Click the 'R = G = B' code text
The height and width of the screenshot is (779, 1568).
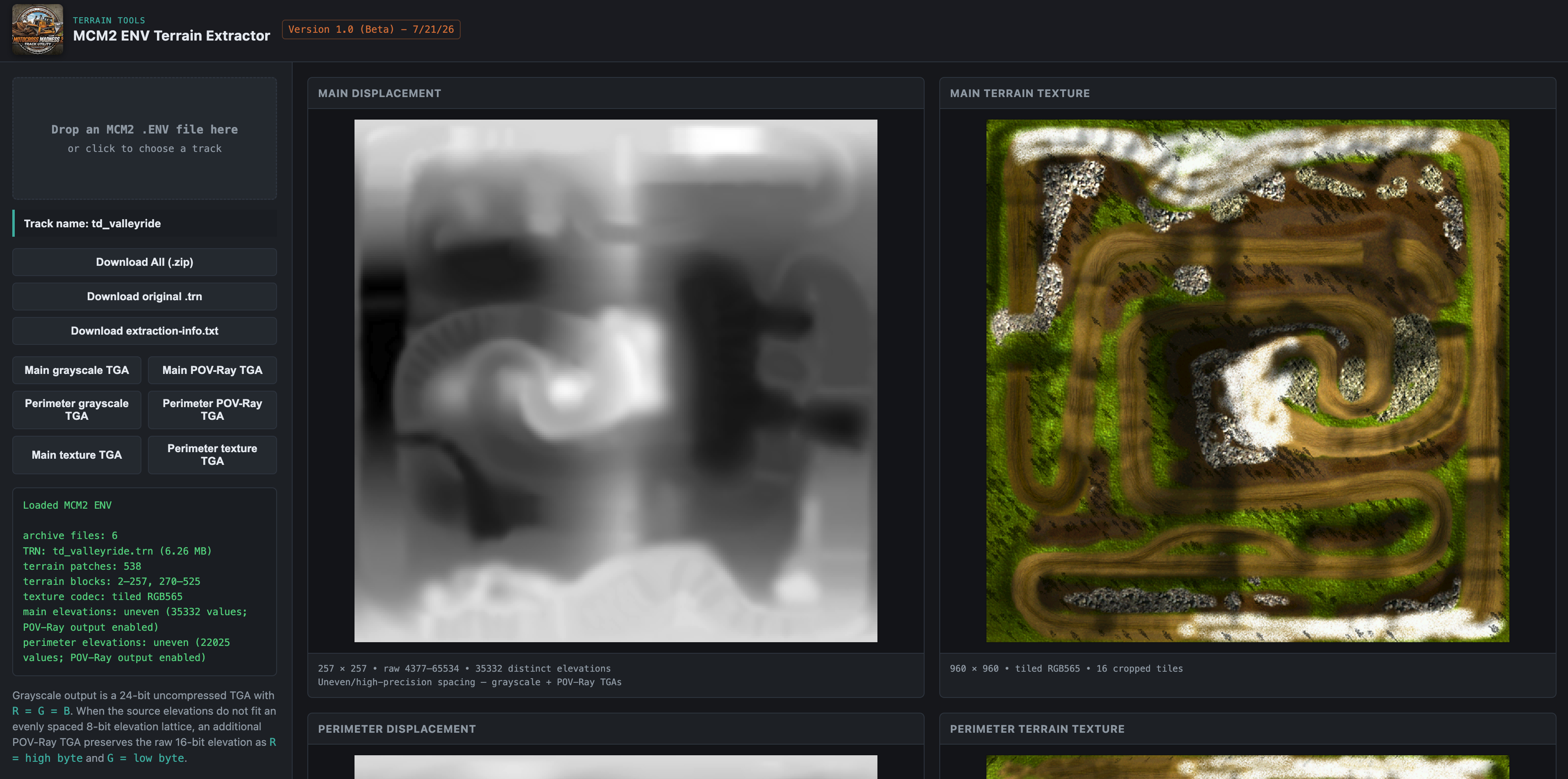tap(41, 711)
